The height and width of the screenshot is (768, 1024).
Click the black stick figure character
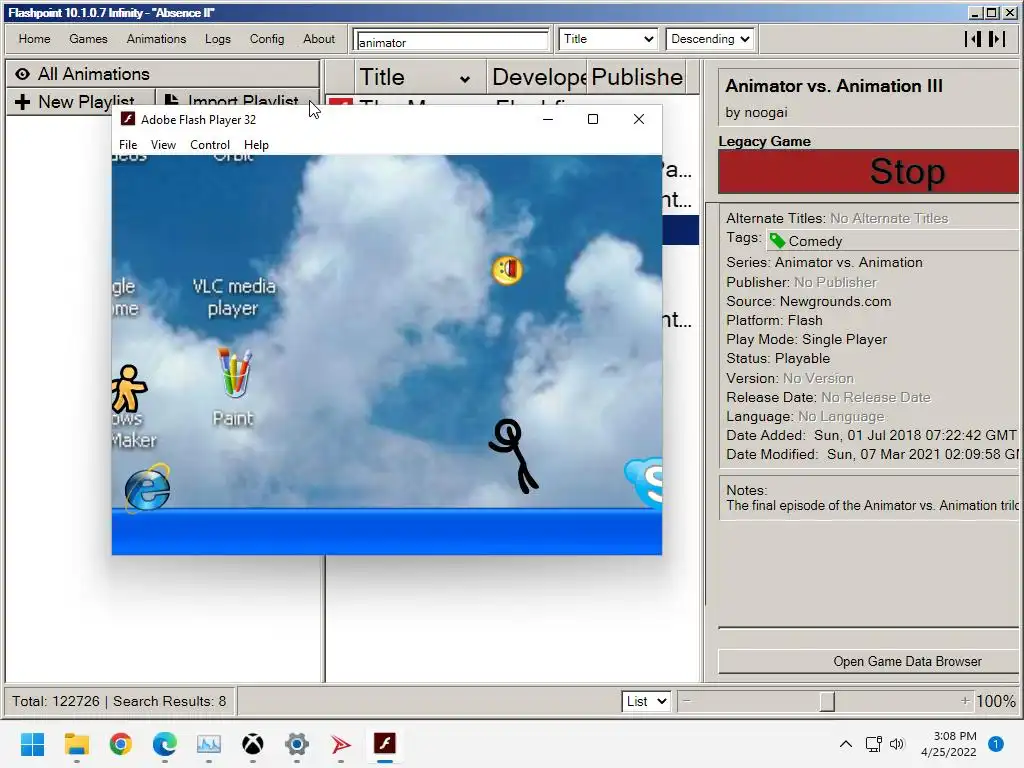click(513, 456)
